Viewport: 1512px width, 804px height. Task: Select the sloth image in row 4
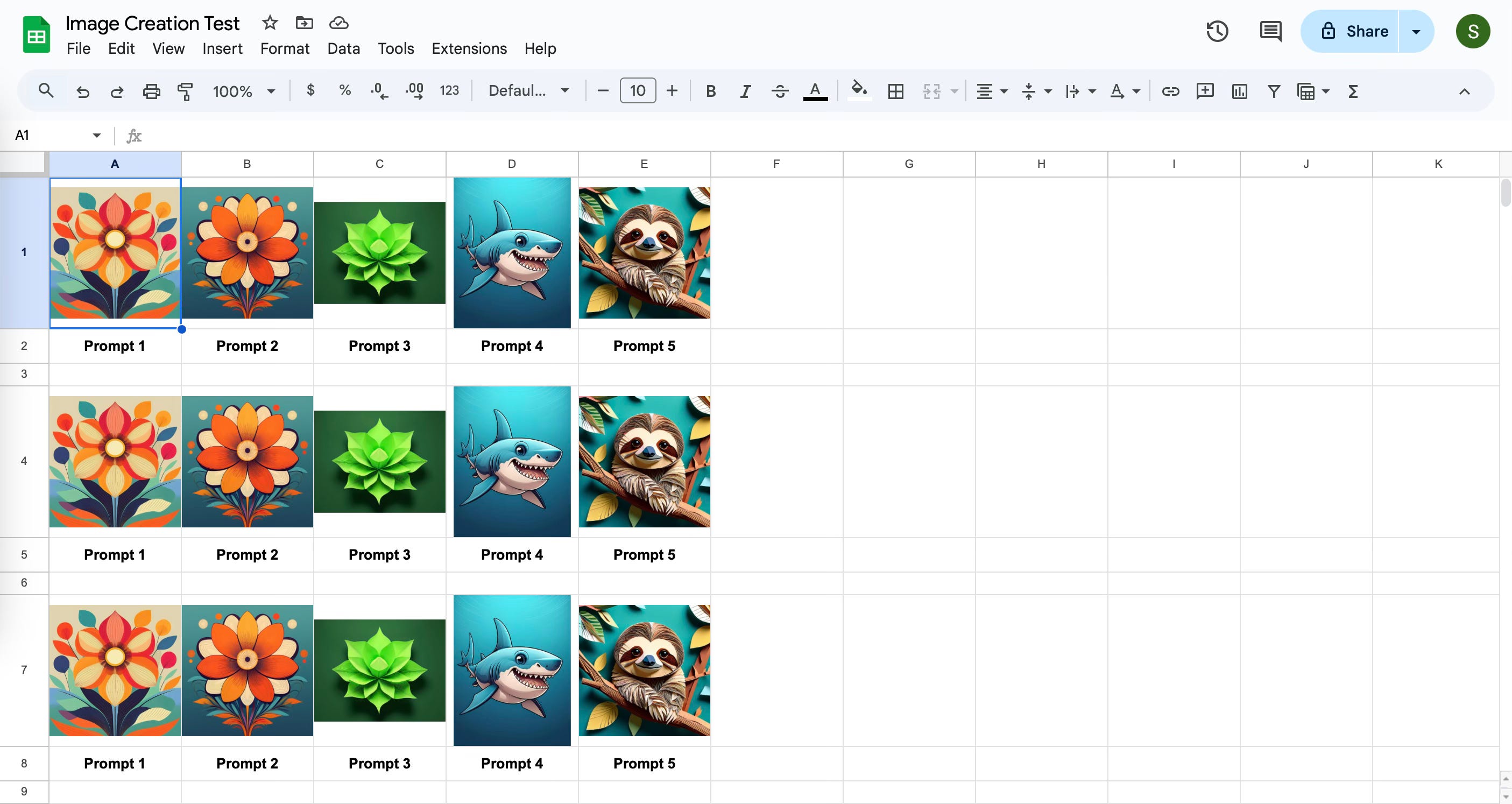point(645,461)
